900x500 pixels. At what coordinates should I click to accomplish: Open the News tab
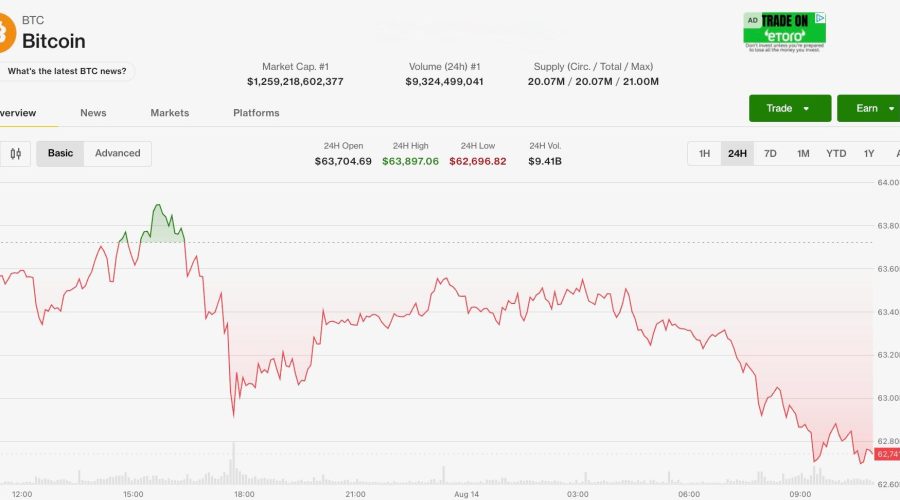pyautogui.click(x=93, y=113)
